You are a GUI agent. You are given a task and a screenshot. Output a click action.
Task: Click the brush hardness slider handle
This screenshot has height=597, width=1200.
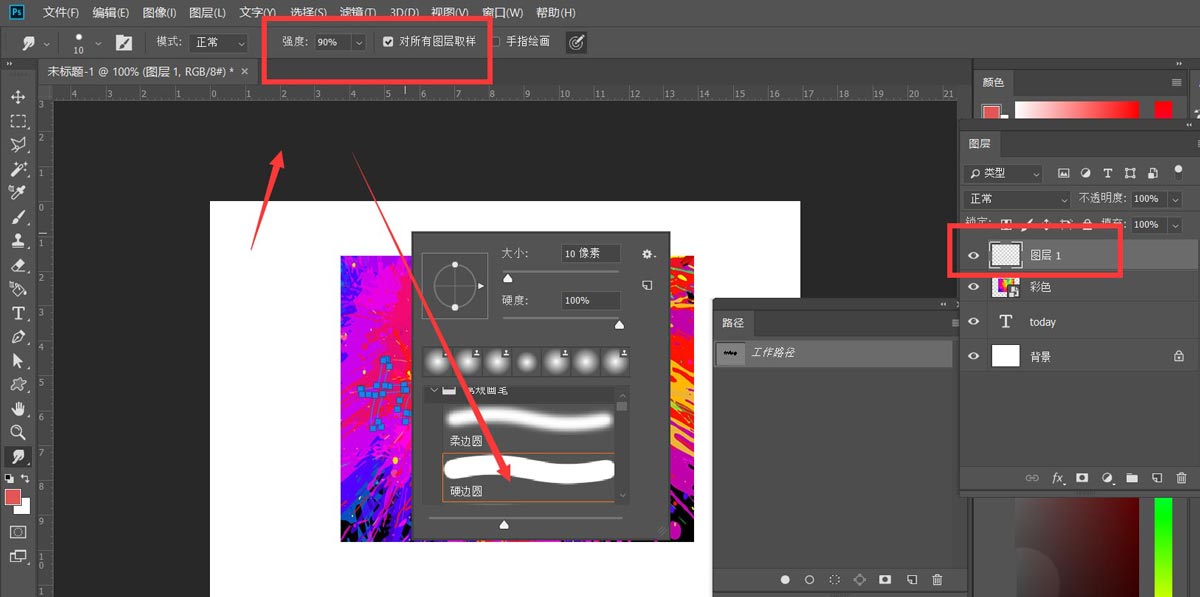tap(619, 323)
